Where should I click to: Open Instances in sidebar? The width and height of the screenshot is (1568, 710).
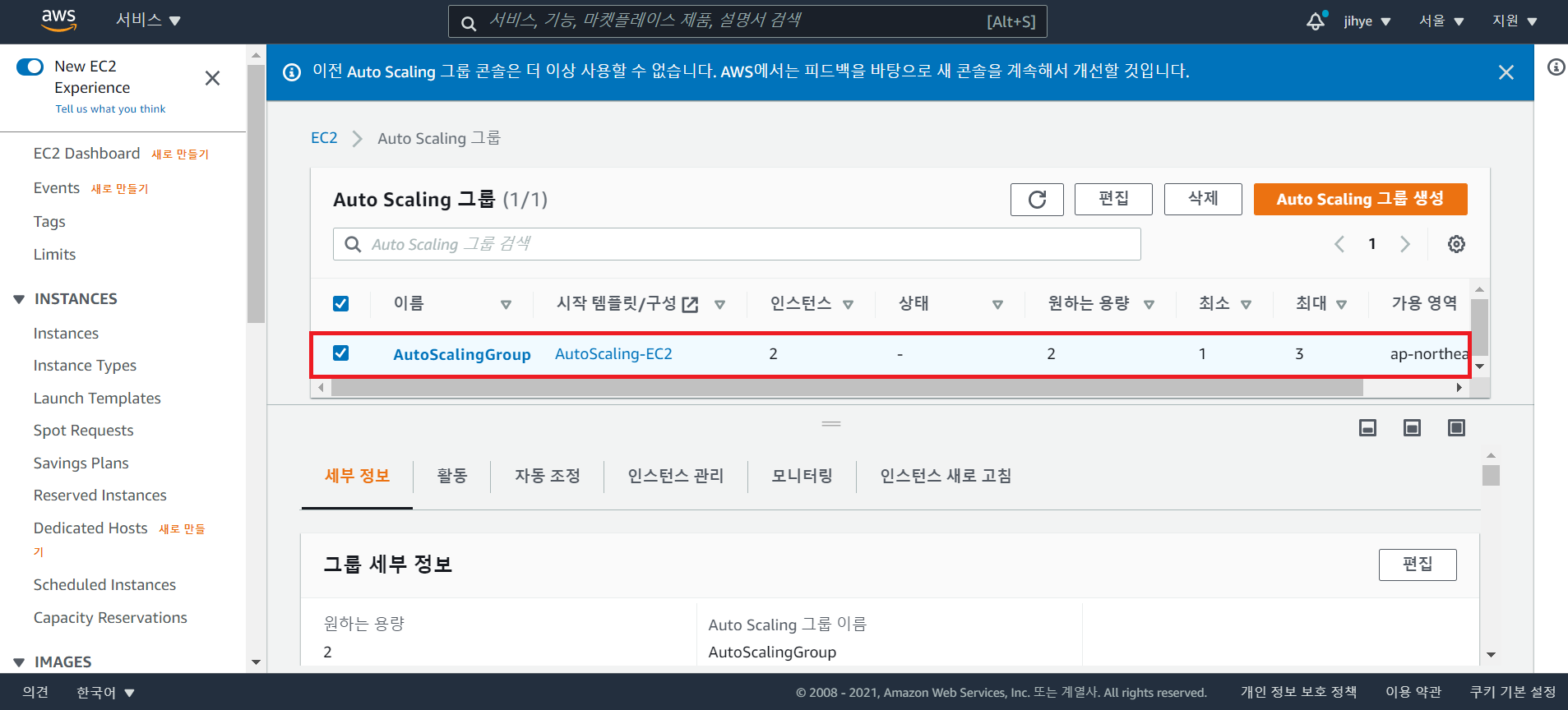[66, 334]
